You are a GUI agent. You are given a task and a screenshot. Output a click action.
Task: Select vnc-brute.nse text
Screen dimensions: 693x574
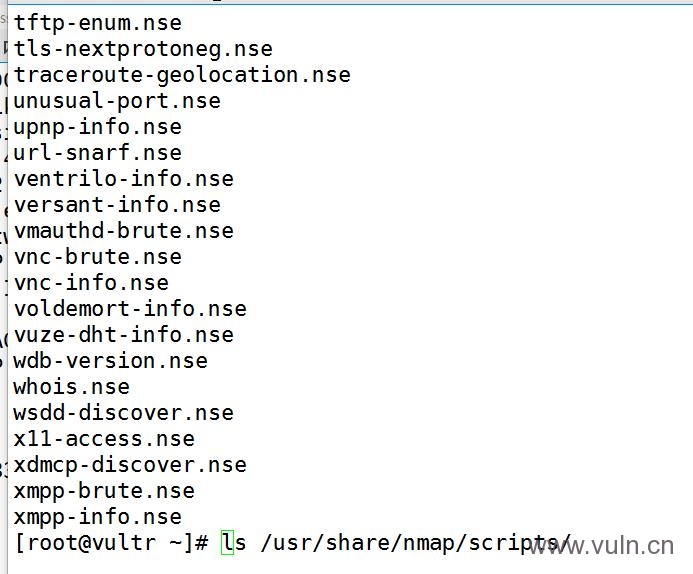pyautogui.click(x=98, y=257)
